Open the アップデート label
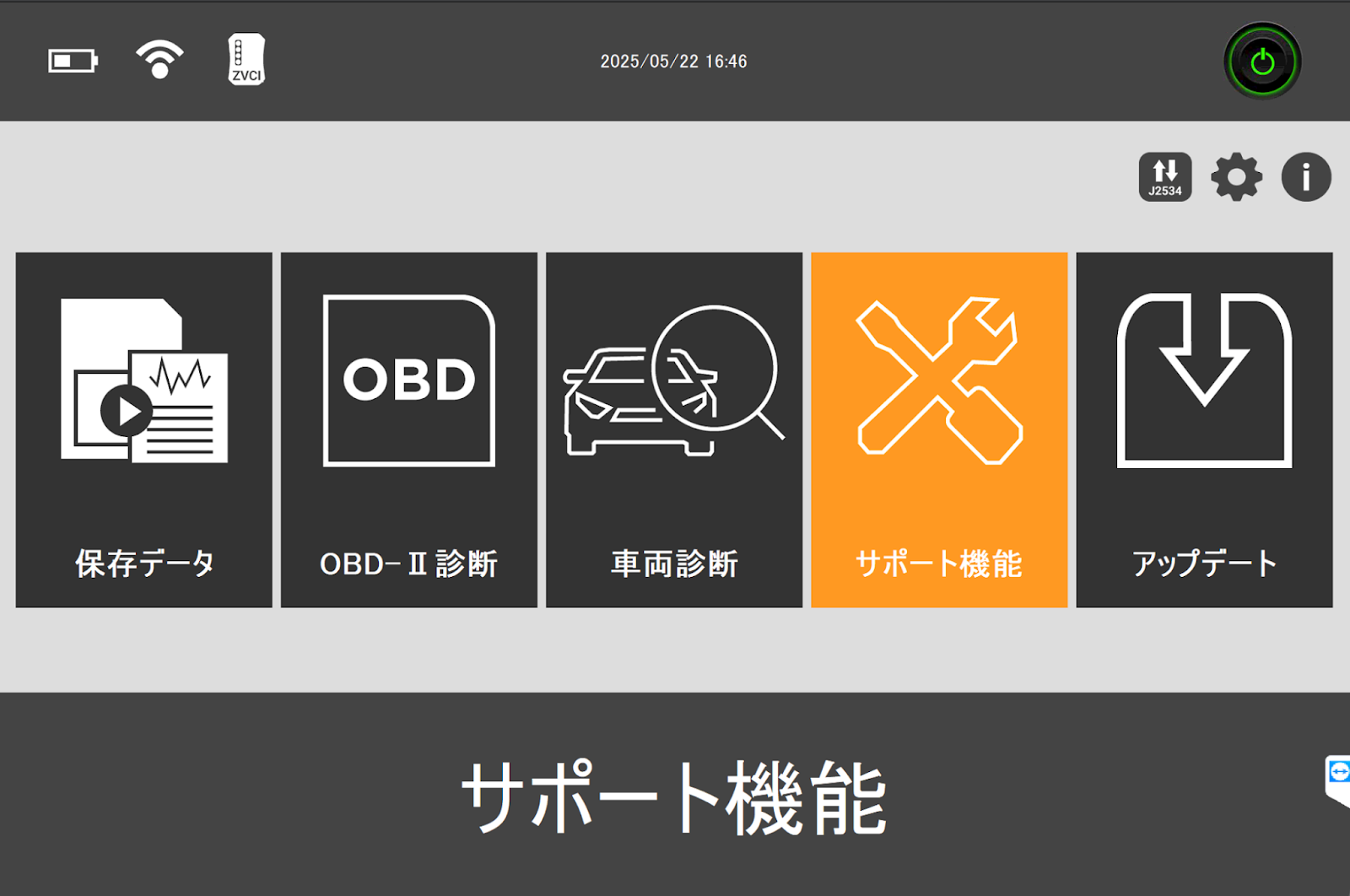1350x896 pixels. [x=1204, y=564]
